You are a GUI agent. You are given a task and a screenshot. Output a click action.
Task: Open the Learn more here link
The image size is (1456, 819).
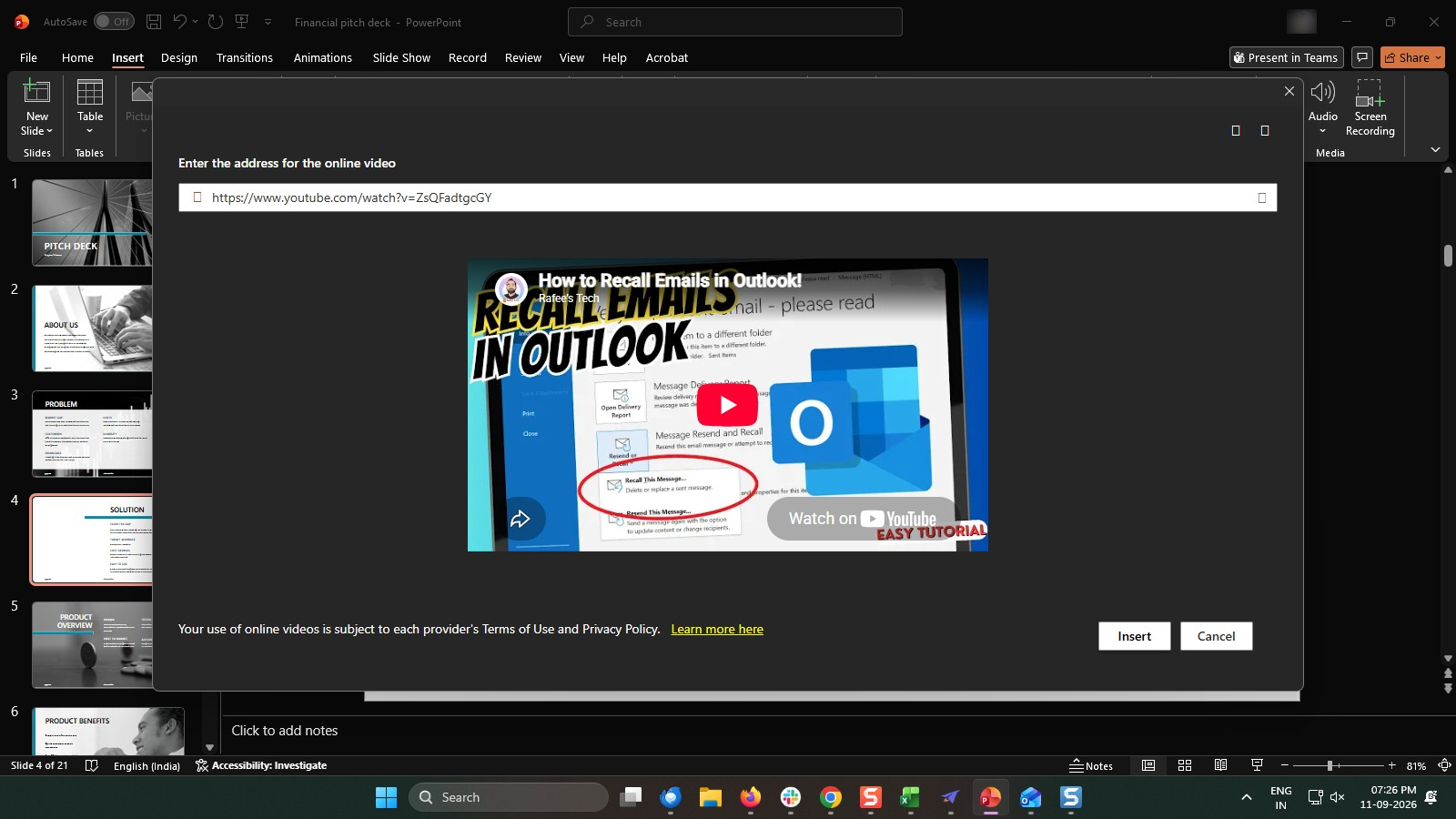(x=717, y=629)
